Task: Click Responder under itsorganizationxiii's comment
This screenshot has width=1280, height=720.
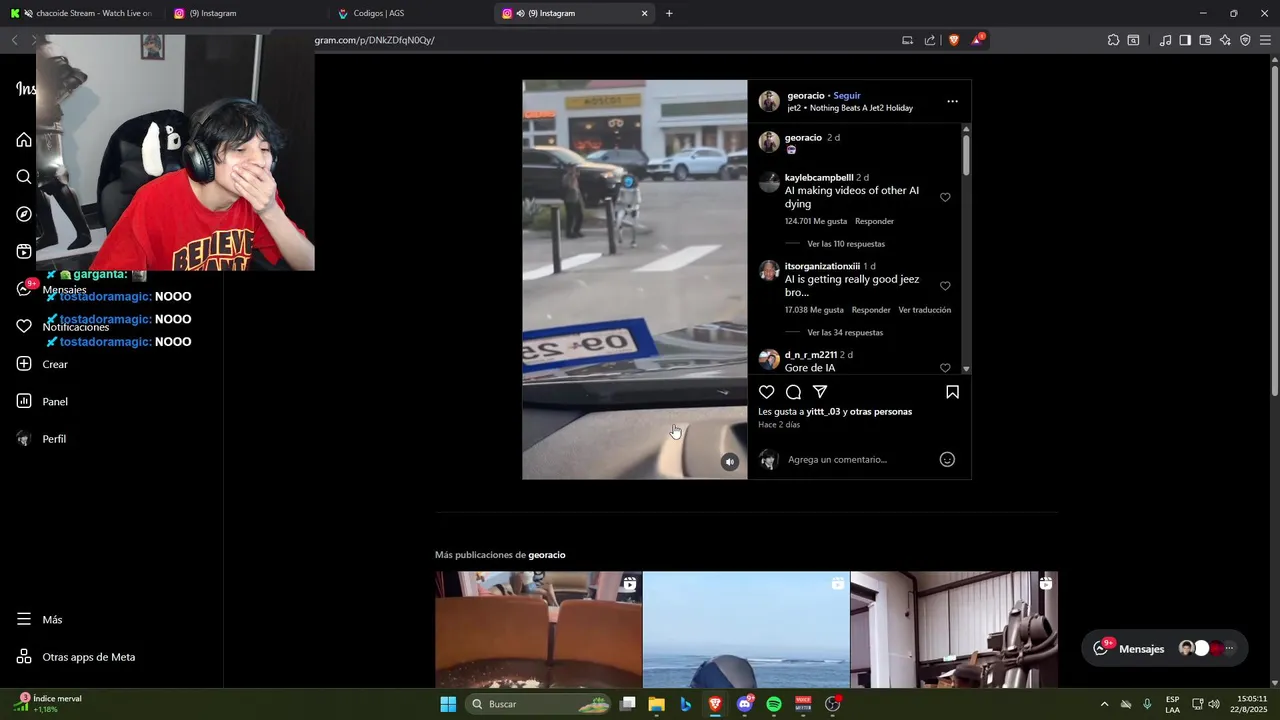Action: click(x=871, y=310)
